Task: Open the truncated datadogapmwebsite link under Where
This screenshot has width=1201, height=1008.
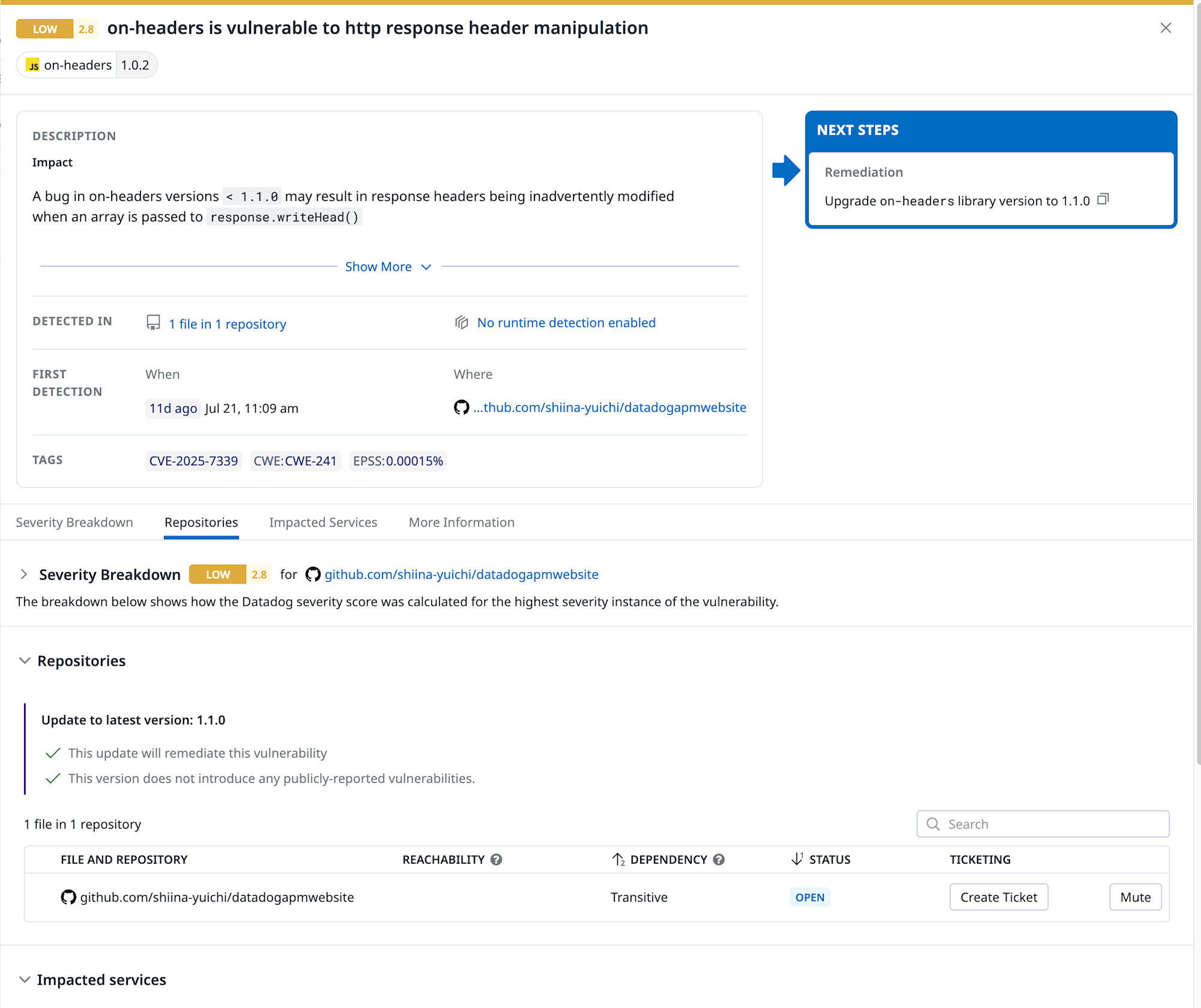Action: pos(610,407)
